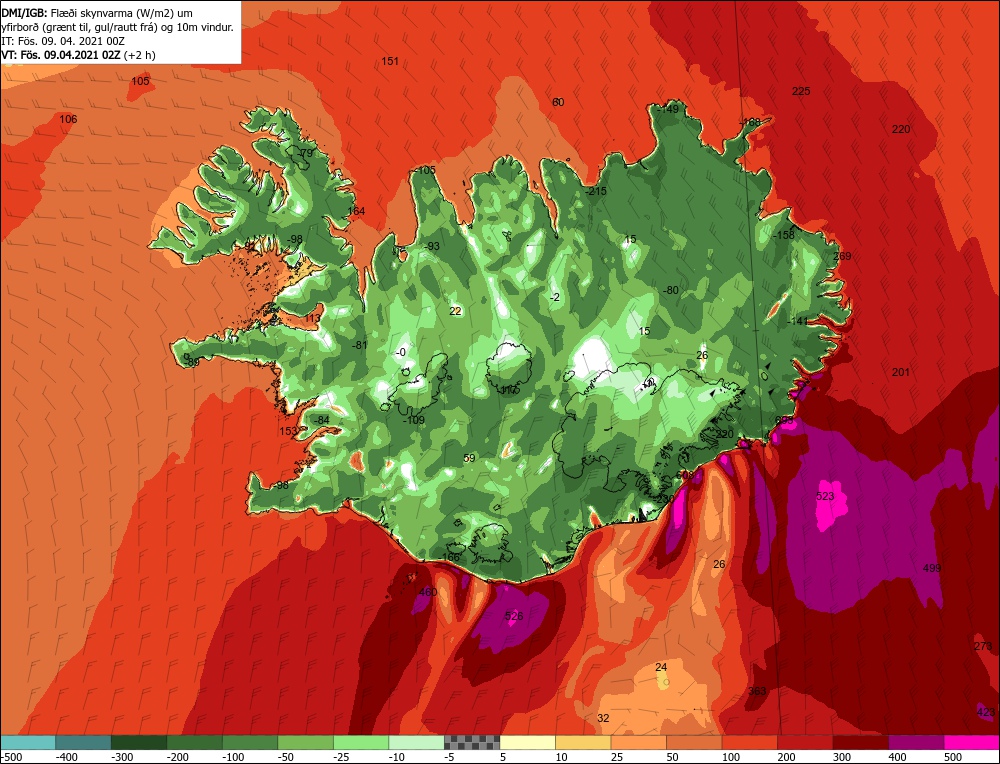Select the dark red swatch between 300 and 400
This screenshot has width=1000, height=764.
tap(860, 742)
